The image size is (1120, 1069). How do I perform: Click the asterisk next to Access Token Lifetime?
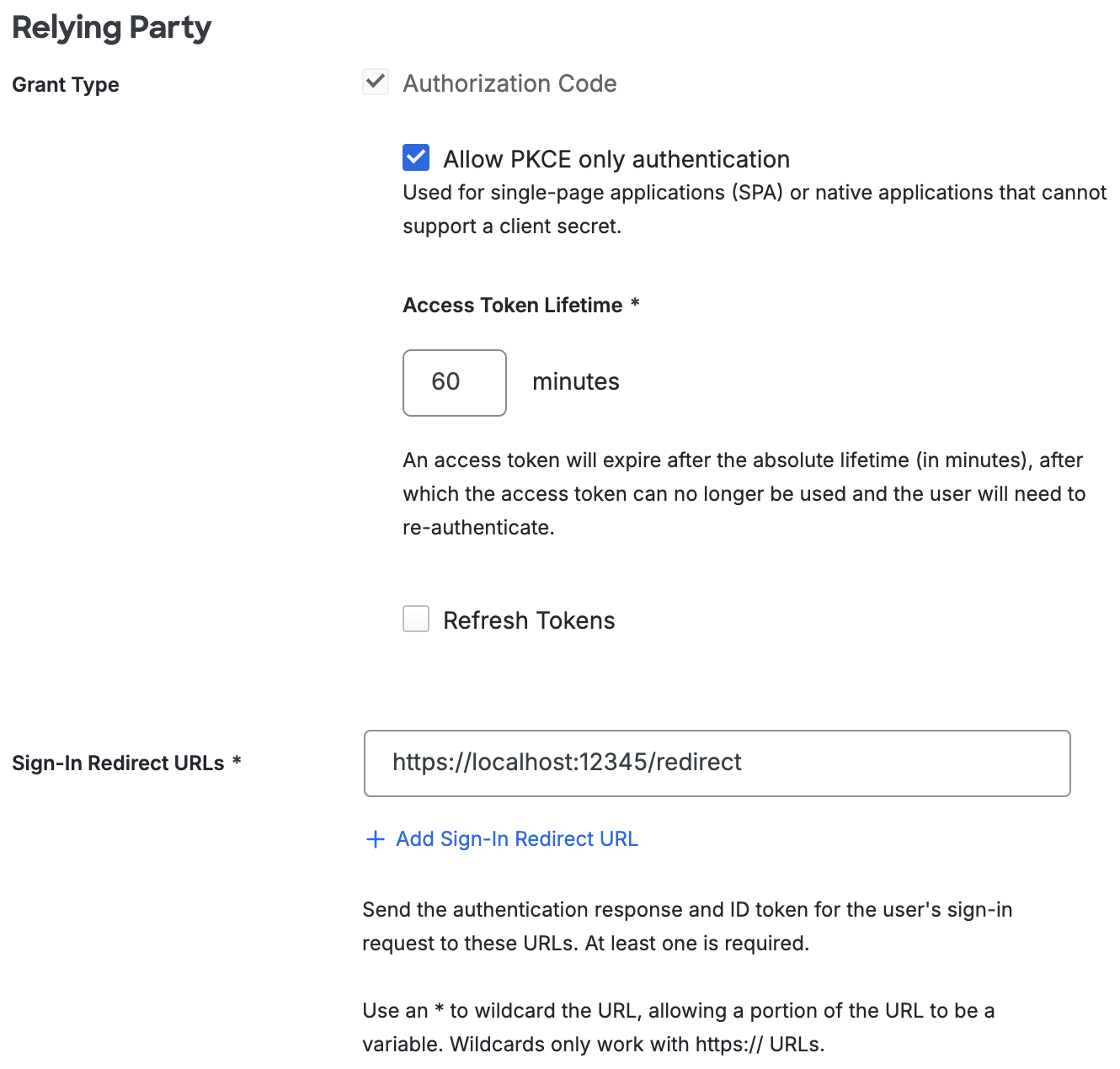[x=634, y=305]
